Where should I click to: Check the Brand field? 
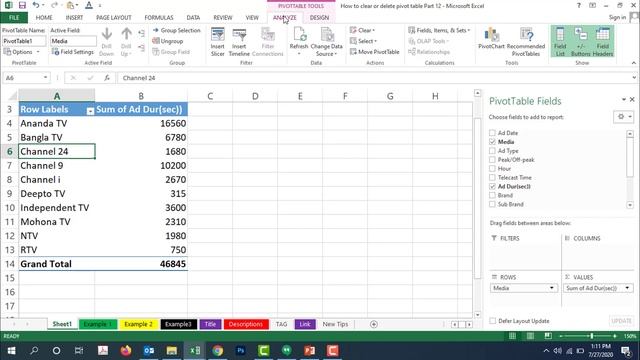(492, 195)
